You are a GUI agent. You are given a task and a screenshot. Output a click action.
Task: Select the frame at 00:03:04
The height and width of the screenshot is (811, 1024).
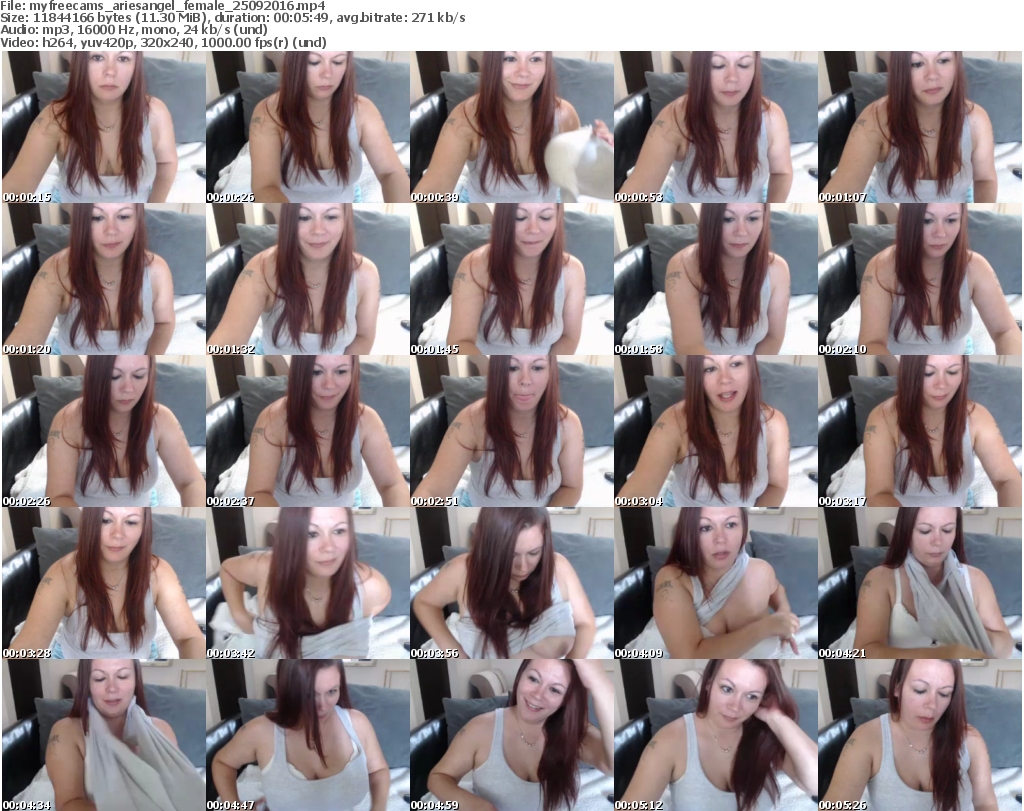click(716, 431)
